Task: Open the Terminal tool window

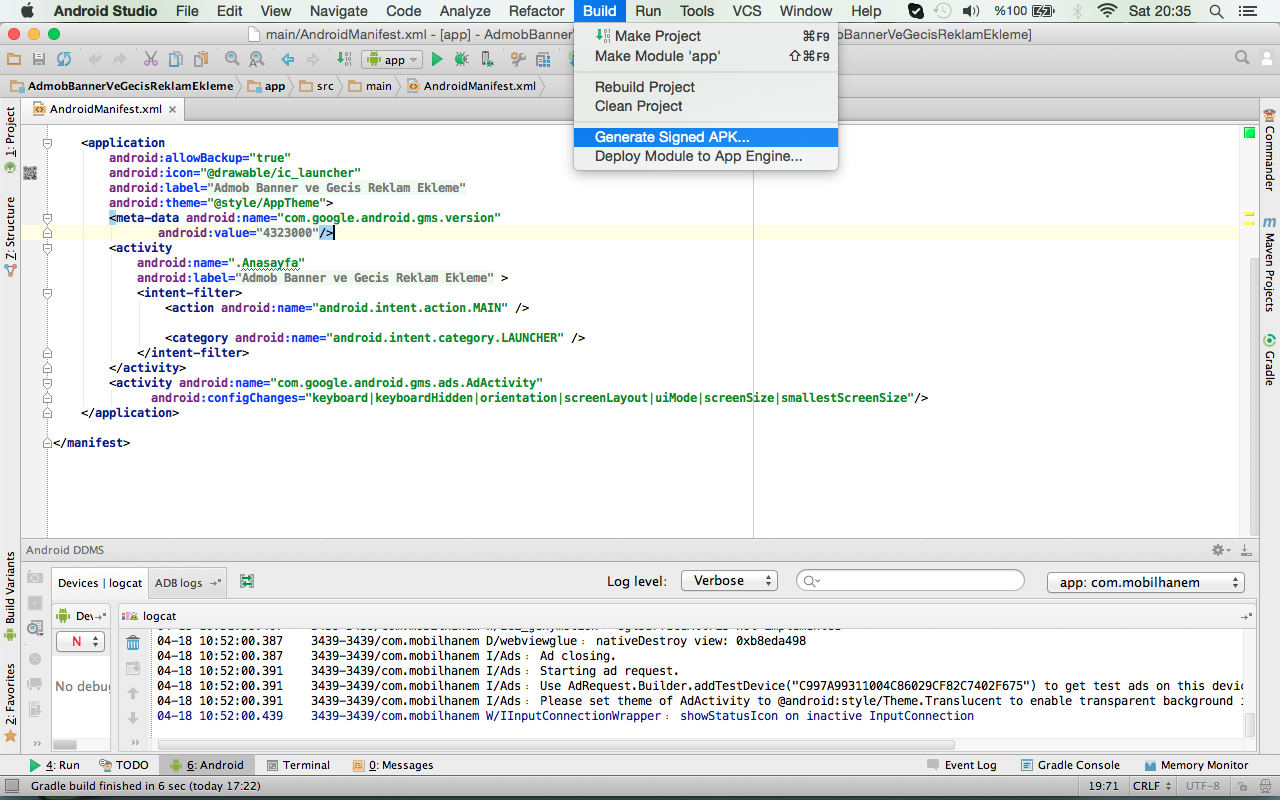Action: tap(298, 765)
